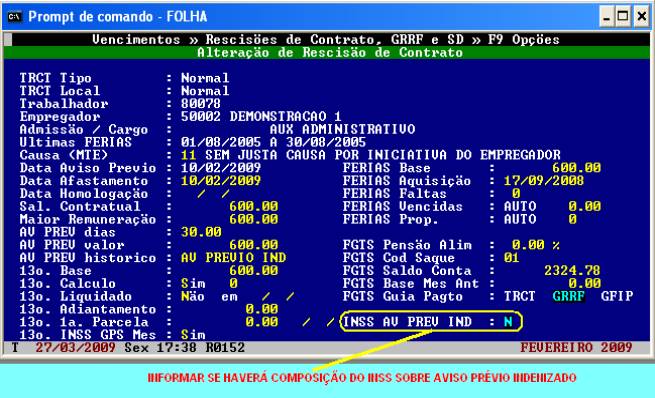This screenshot has width=655, height=398.
Task: Click the TRCT Local Normal value
Action: [x=205, y=91]
